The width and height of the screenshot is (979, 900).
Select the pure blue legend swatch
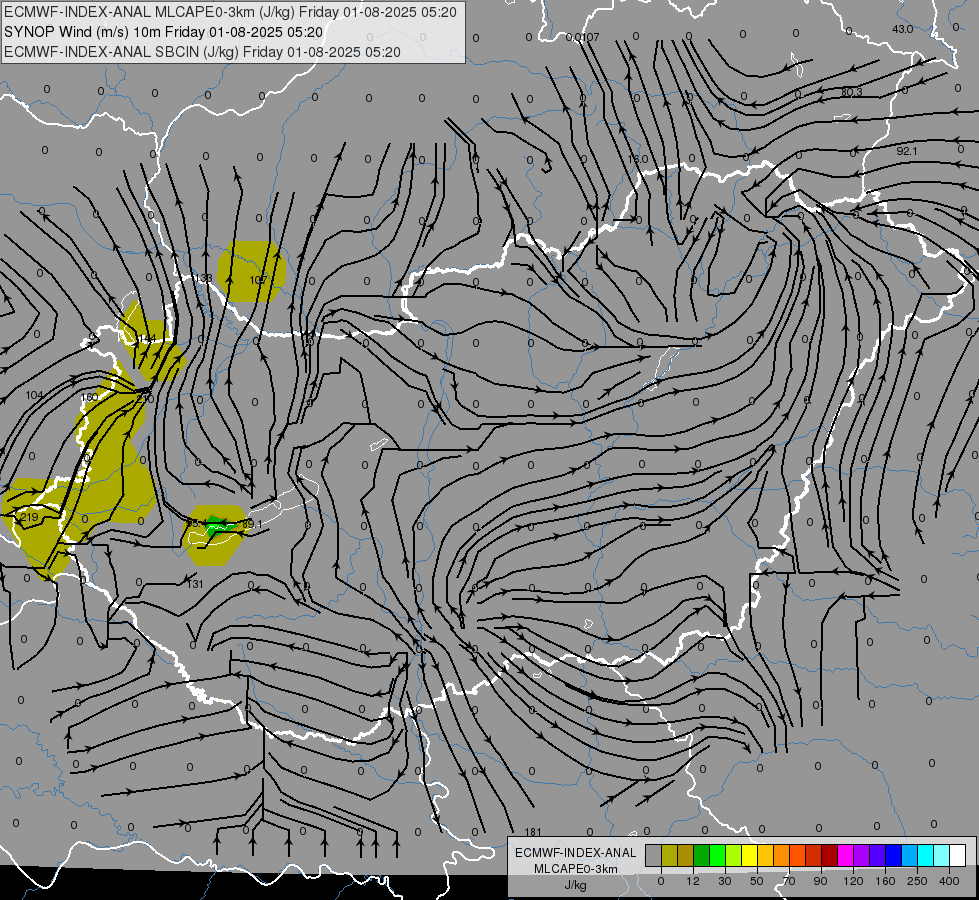click(x=893, y=856)
